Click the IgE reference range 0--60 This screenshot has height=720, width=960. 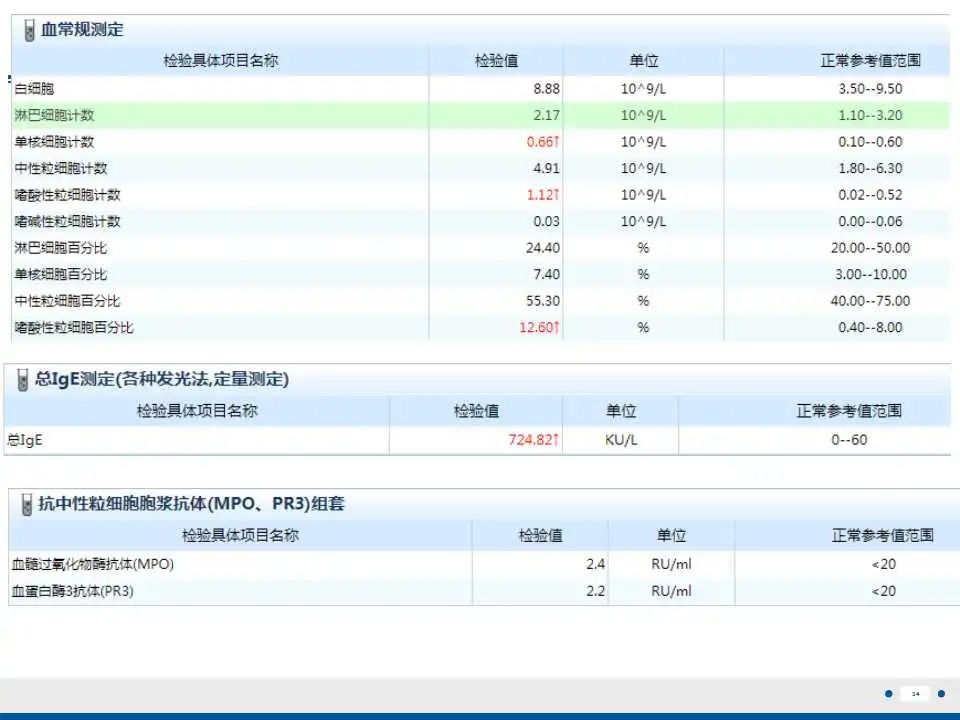click(x=849, y=440)
